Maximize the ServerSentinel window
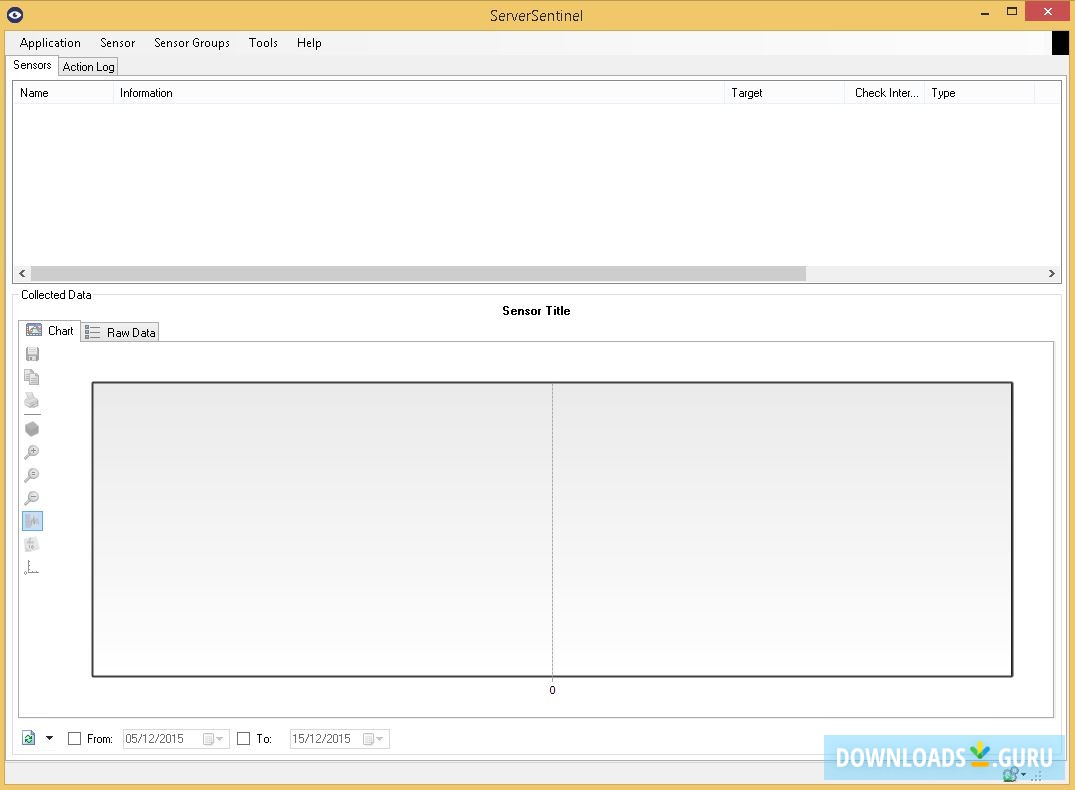The height and width of the screenshot is (790, 1075). click(1012, 12)
